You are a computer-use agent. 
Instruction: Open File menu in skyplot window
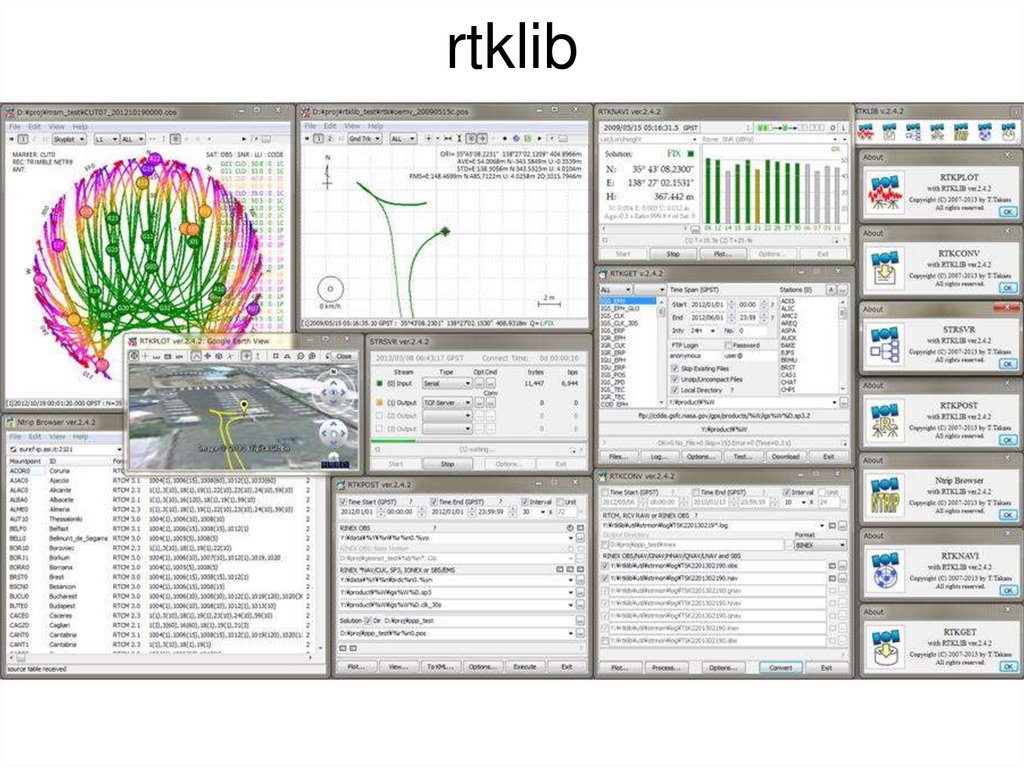click(x=14, y=126)
